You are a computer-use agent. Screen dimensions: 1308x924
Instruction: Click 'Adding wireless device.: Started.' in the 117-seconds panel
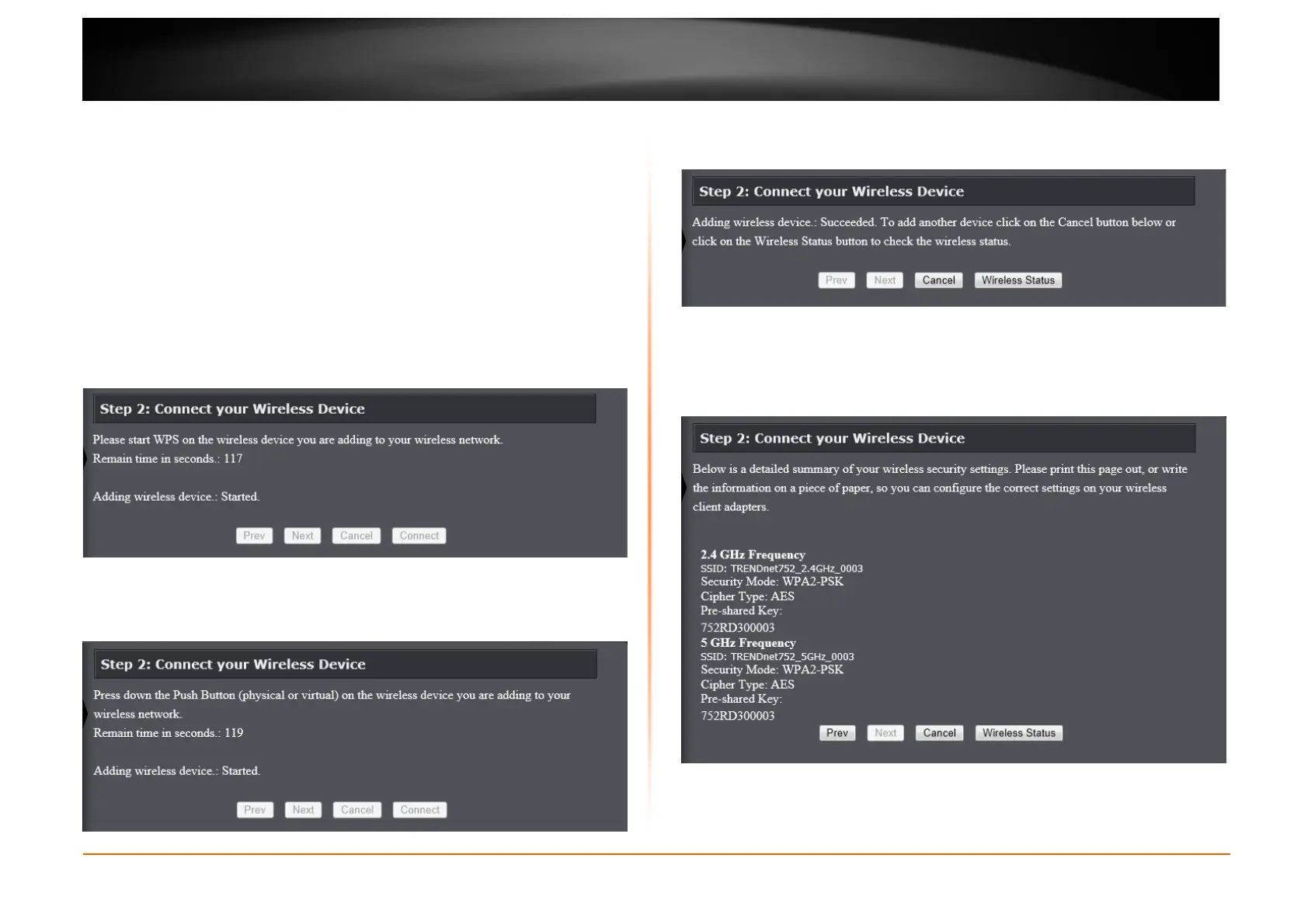[x=176, y=497]
